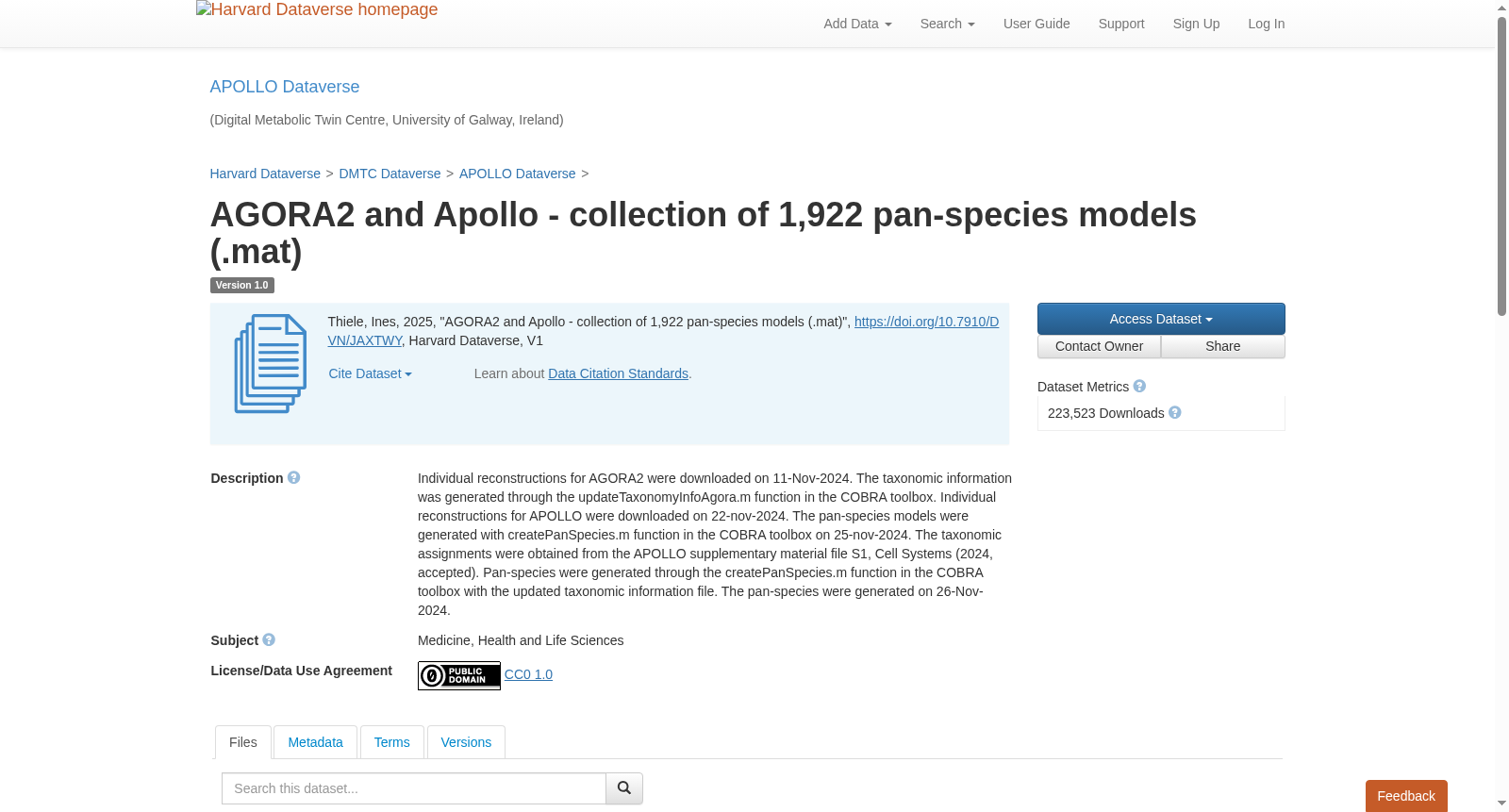
Task: Click the 223,523 Downloads text
Action: [1105, 413]
